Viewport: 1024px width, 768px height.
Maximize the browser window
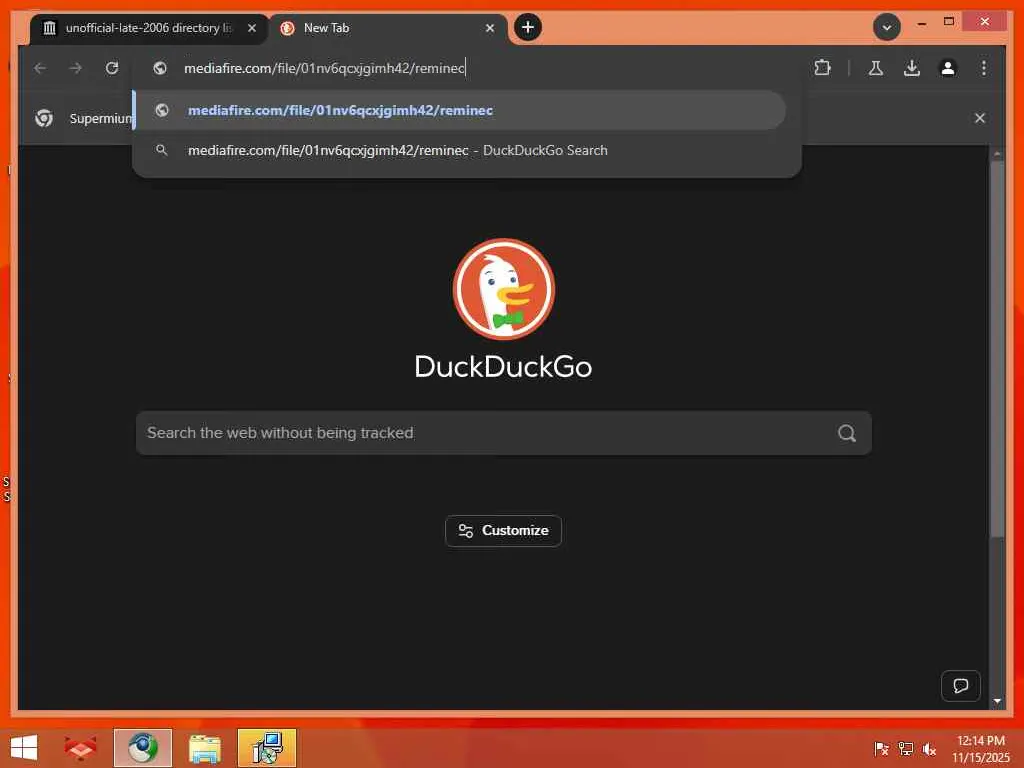[x=949, y=22]
